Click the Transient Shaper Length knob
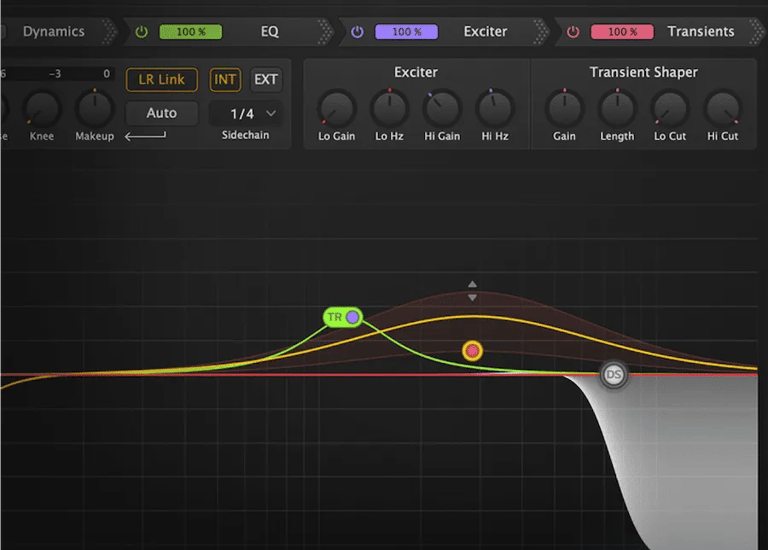 tap(617, 109)
